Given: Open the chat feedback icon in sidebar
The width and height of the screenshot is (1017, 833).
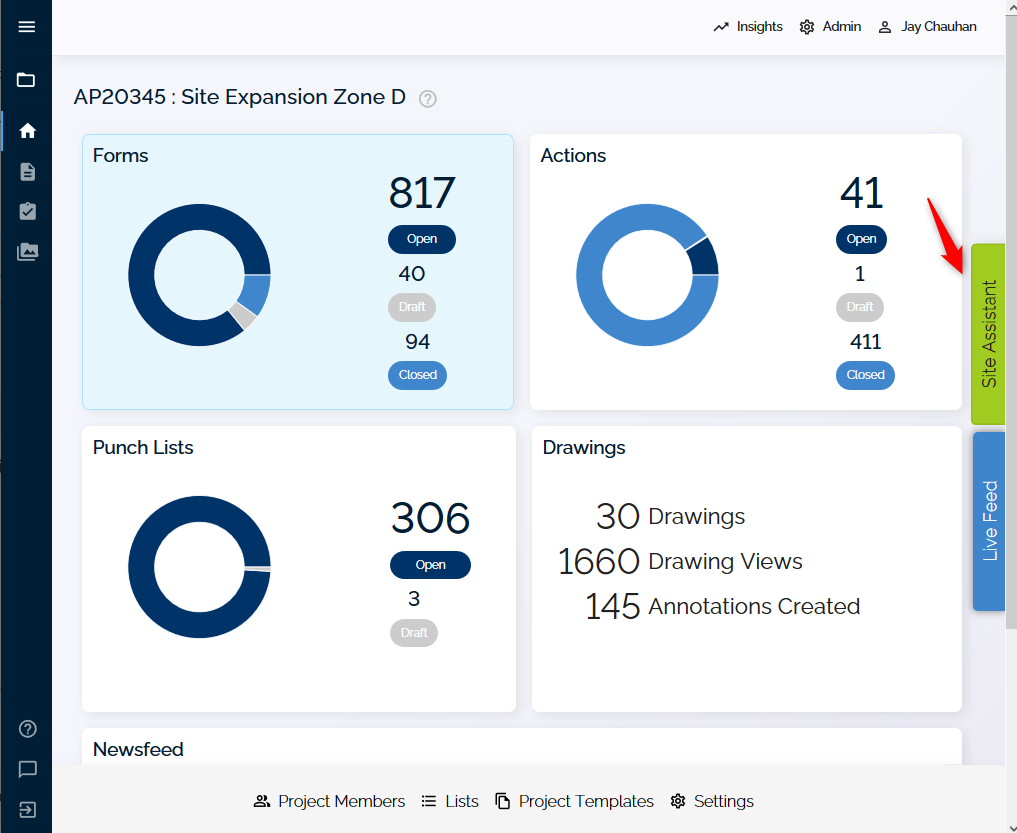Looking at the screenshot, I should (27, 769).
